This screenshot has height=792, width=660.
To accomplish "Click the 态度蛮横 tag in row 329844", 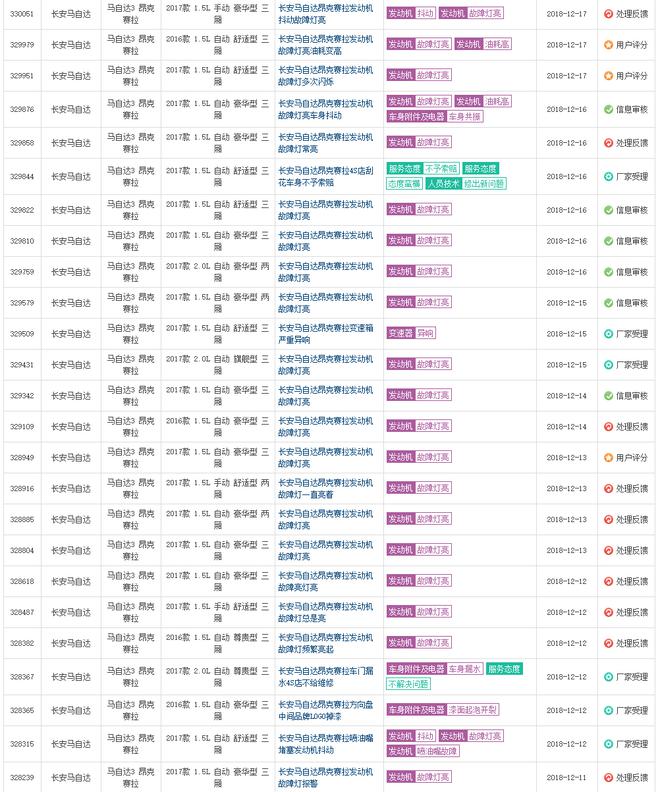I will 404,184.
